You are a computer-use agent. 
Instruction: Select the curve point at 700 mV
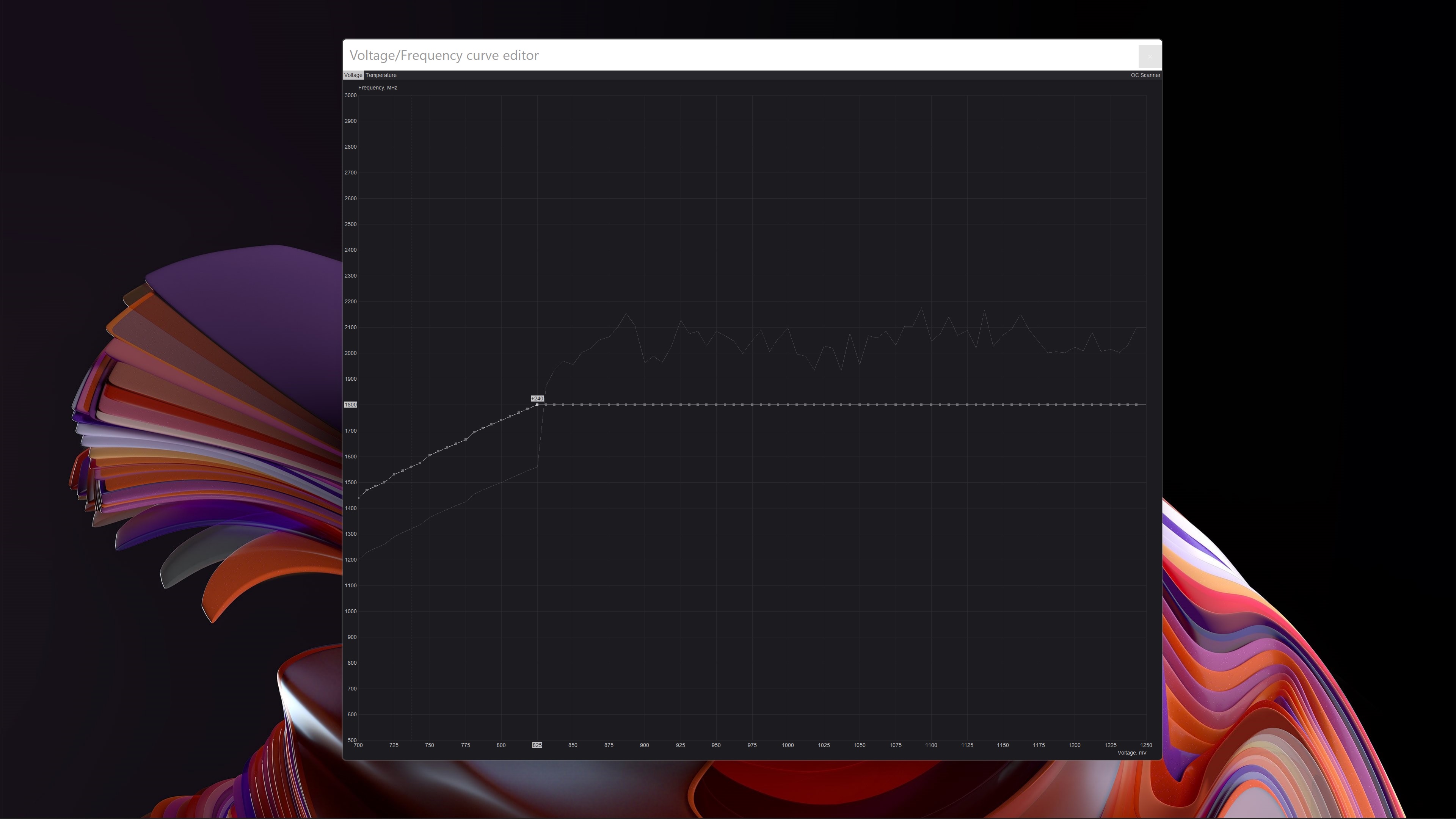pos(358,498)
